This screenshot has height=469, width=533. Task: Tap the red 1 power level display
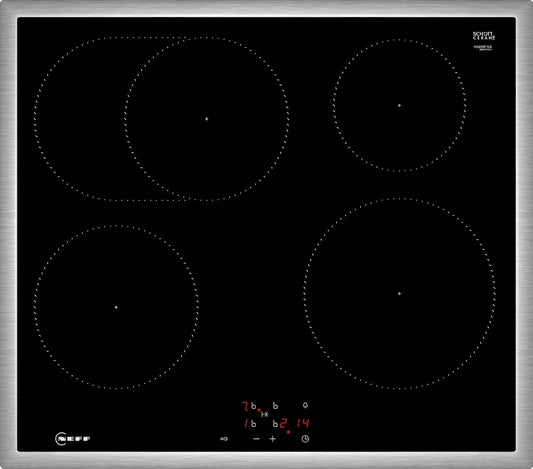tap(245, 423)
